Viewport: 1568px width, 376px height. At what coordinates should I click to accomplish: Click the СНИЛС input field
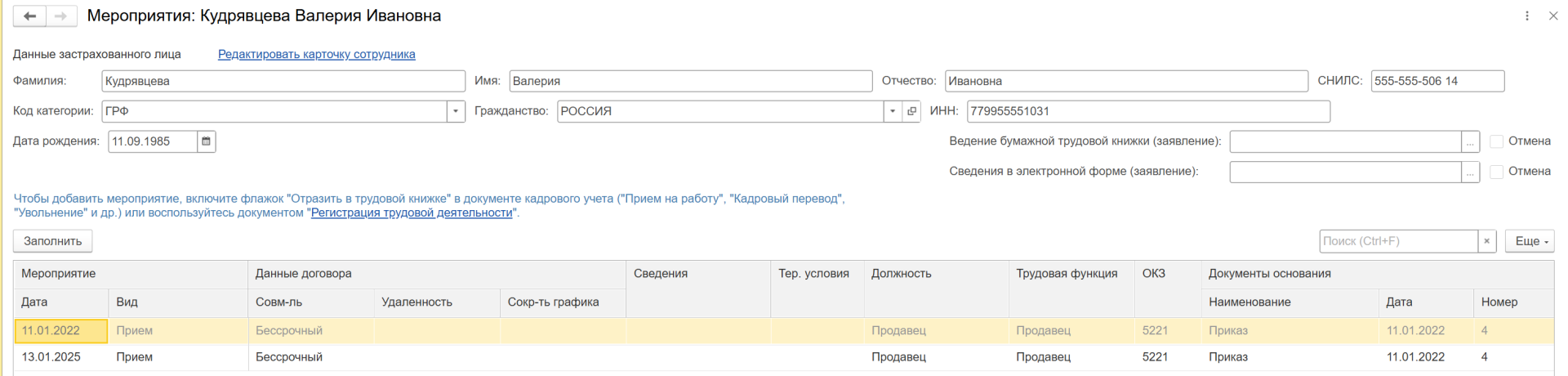1437,81
